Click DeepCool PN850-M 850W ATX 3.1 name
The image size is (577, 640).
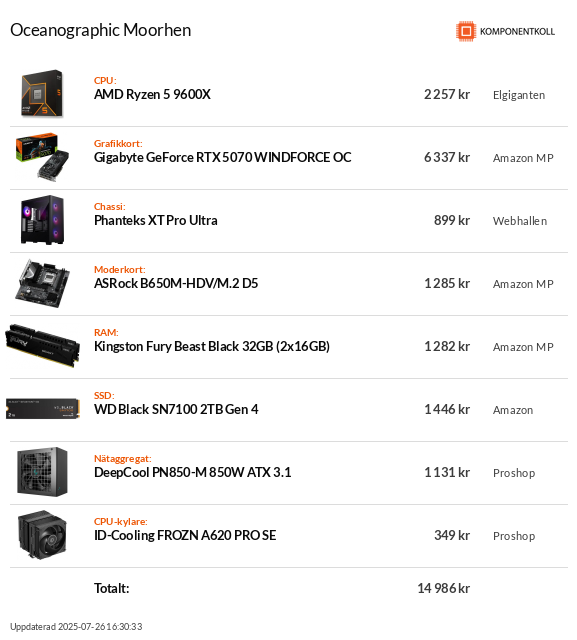193,472
